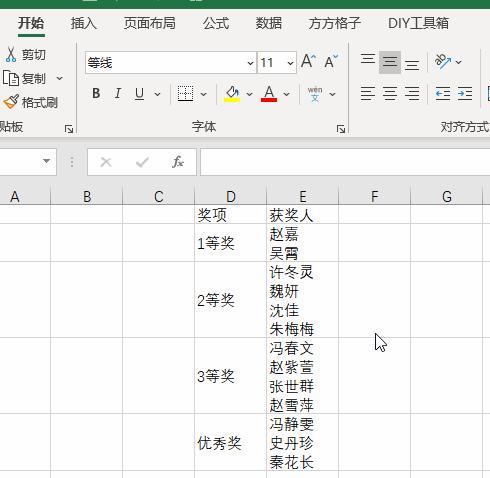Select column E header
The height and width of the screenshot is (478, 490).
click(303, 197)
